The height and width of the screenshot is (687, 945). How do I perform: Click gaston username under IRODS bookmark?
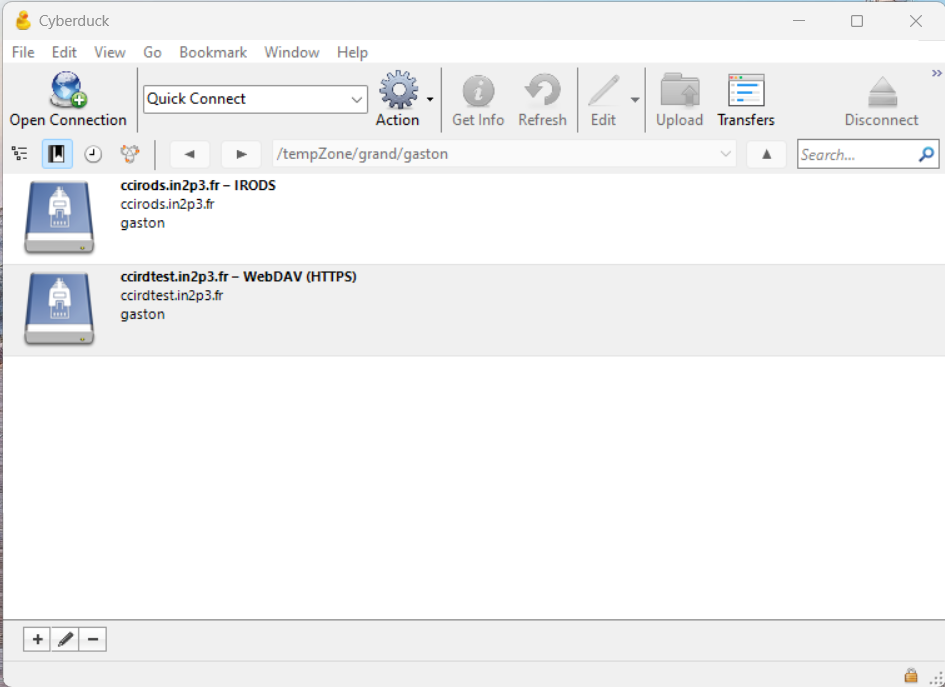142,224
